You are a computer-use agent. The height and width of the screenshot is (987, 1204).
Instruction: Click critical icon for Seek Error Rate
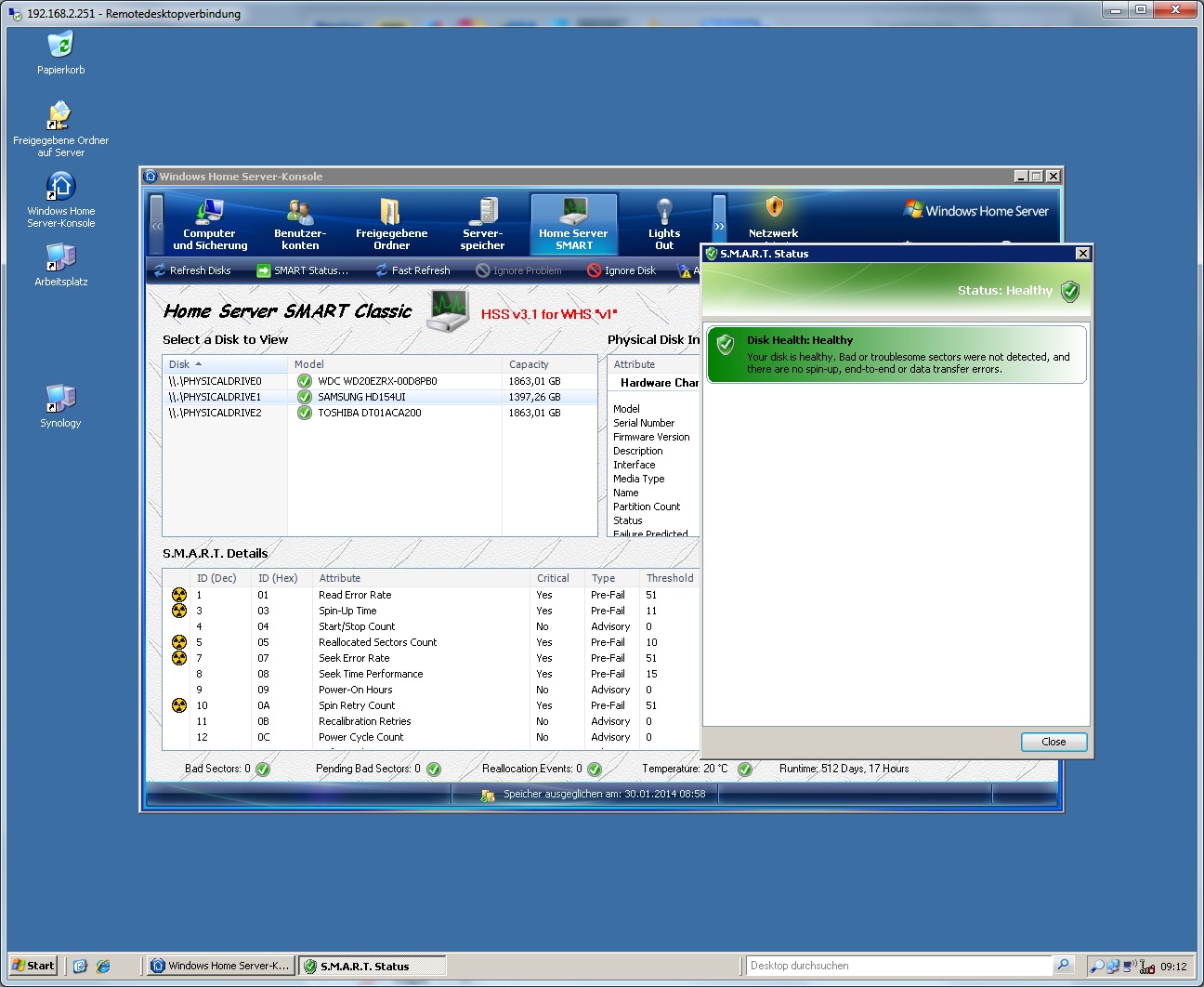click(x=179, y=658)
